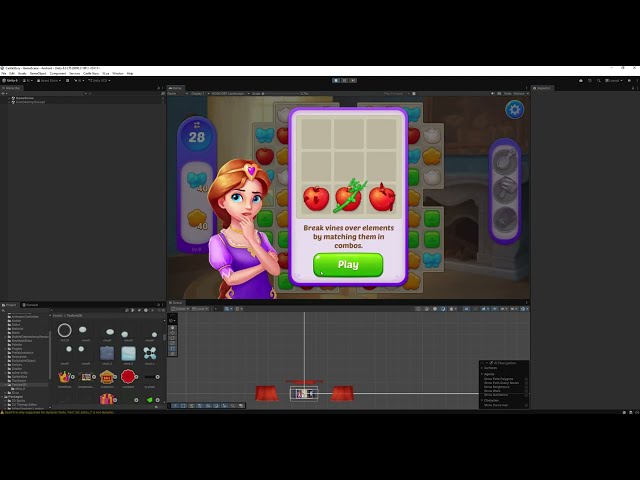Select the light blue cloud texture thumbnail
Image resolution: width=640 pixels, height=480 pixels.
[x=128, y=353]
